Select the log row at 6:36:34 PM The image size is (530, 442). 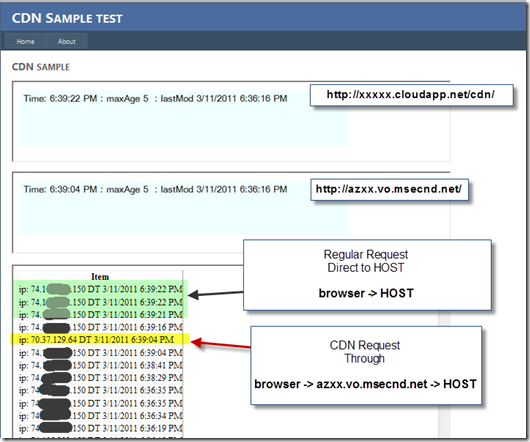[100, 415]
